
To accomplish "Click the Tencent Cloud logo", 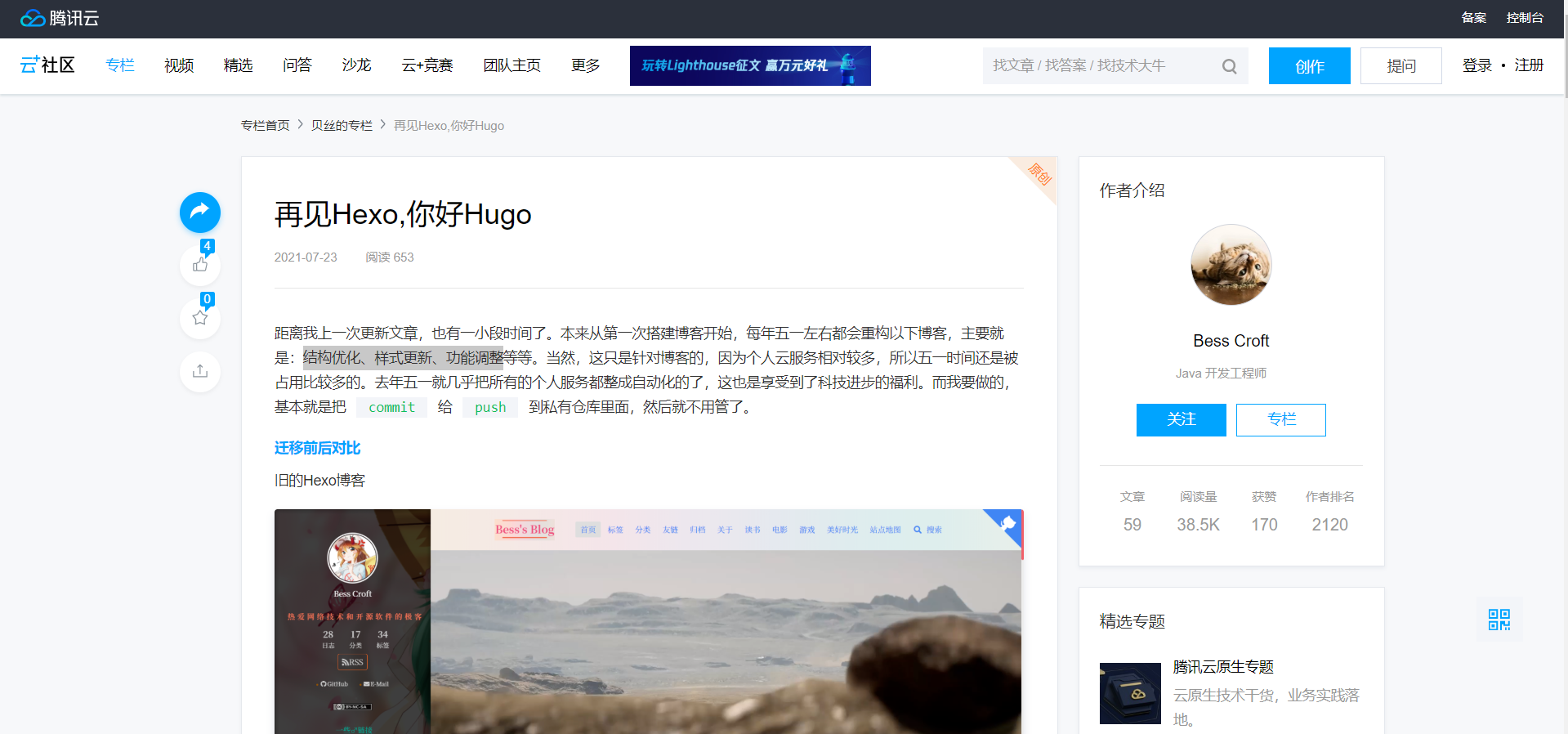I will [60, 18].
